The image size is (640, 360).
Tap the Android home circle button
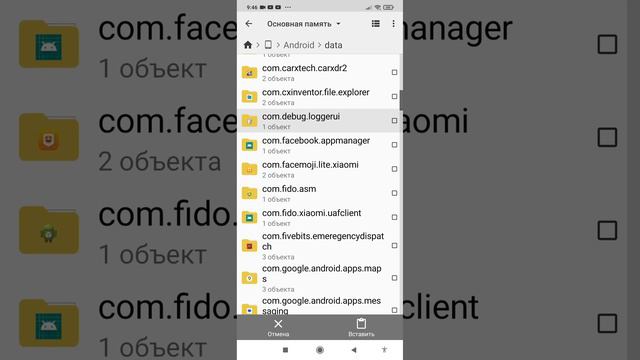320,350
